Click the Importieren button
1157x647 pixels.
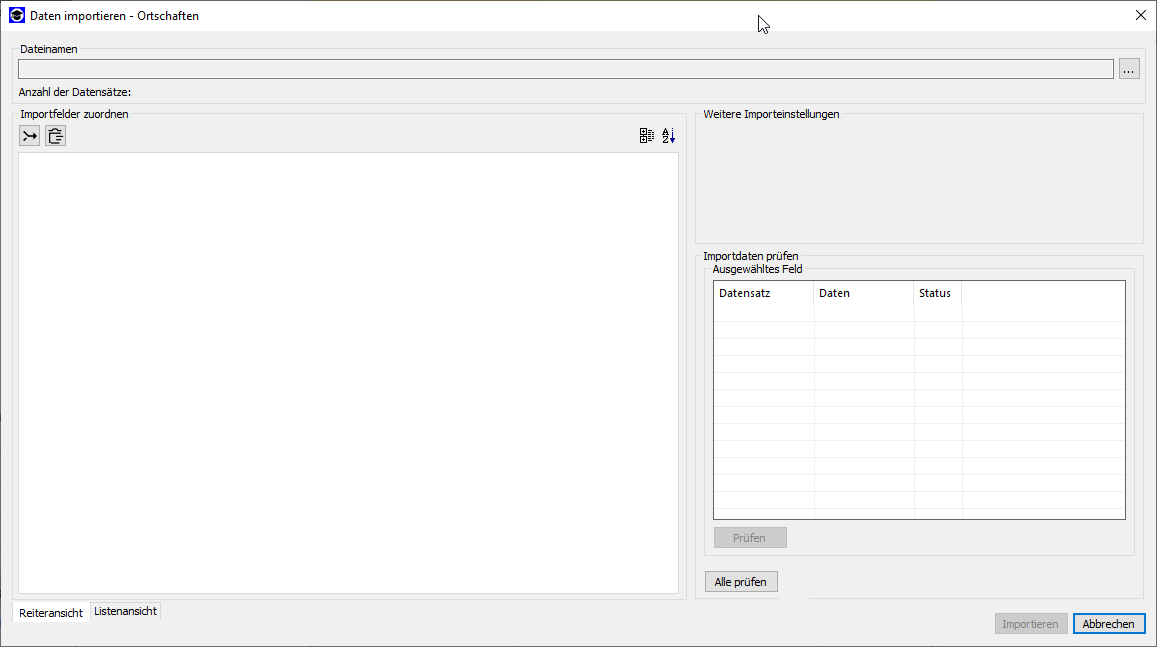tap(1030, 624)
